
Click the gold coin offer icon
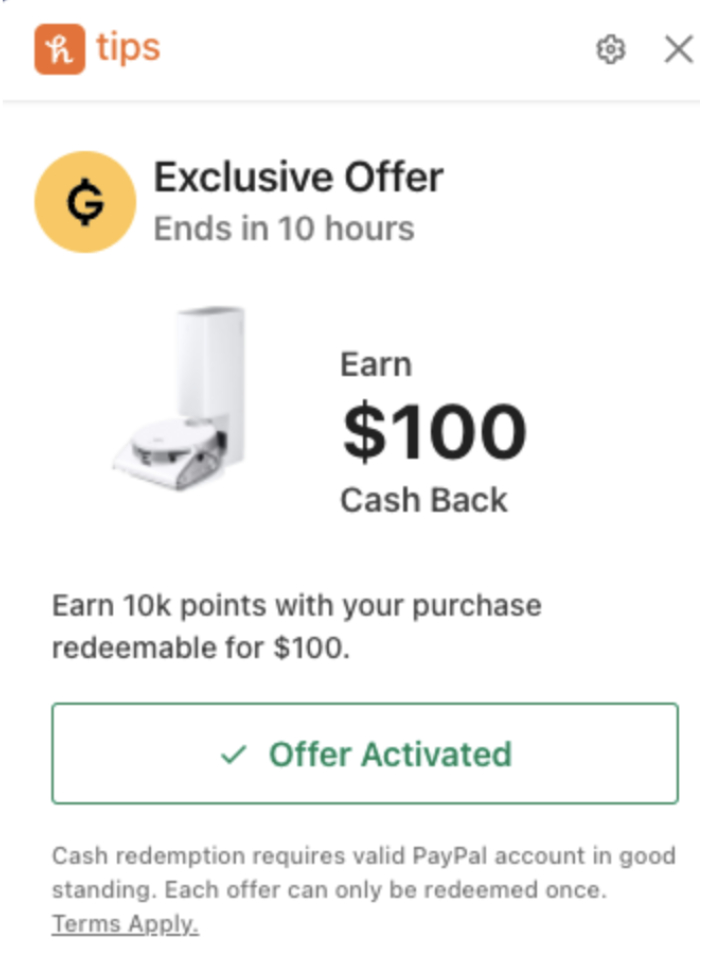85,202
